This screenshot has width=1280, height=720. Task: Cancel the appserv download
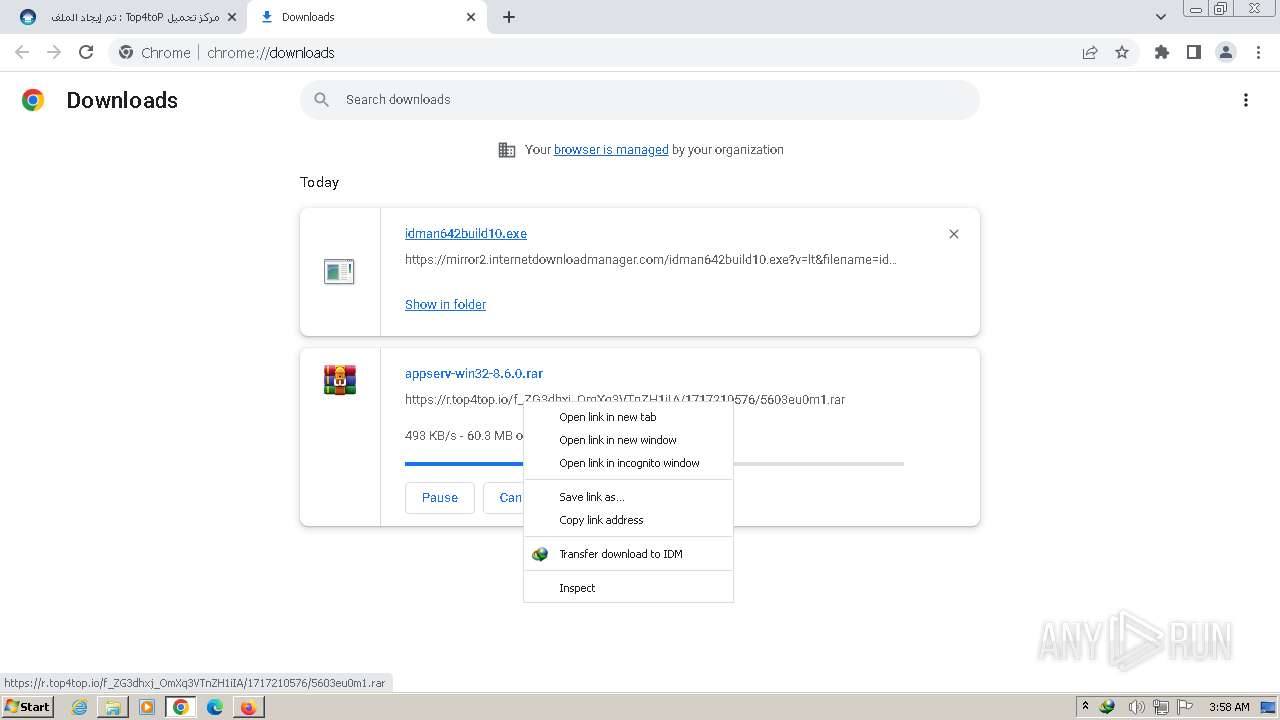pos(504,497)
